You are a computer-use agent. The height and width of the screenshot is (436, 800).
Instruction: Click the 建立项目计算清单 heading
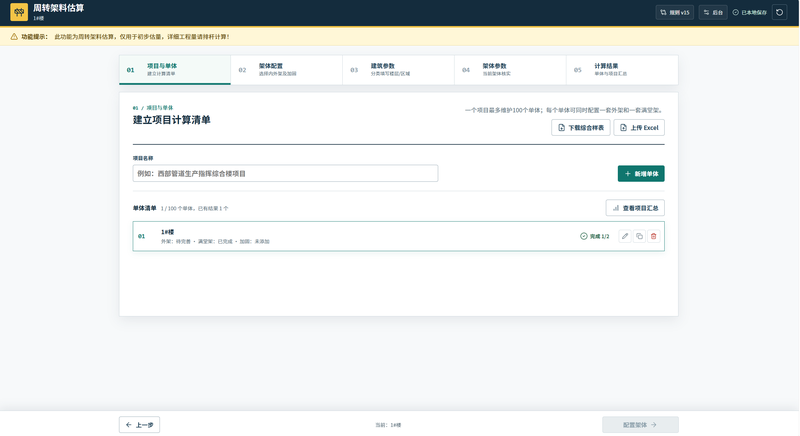171,120
